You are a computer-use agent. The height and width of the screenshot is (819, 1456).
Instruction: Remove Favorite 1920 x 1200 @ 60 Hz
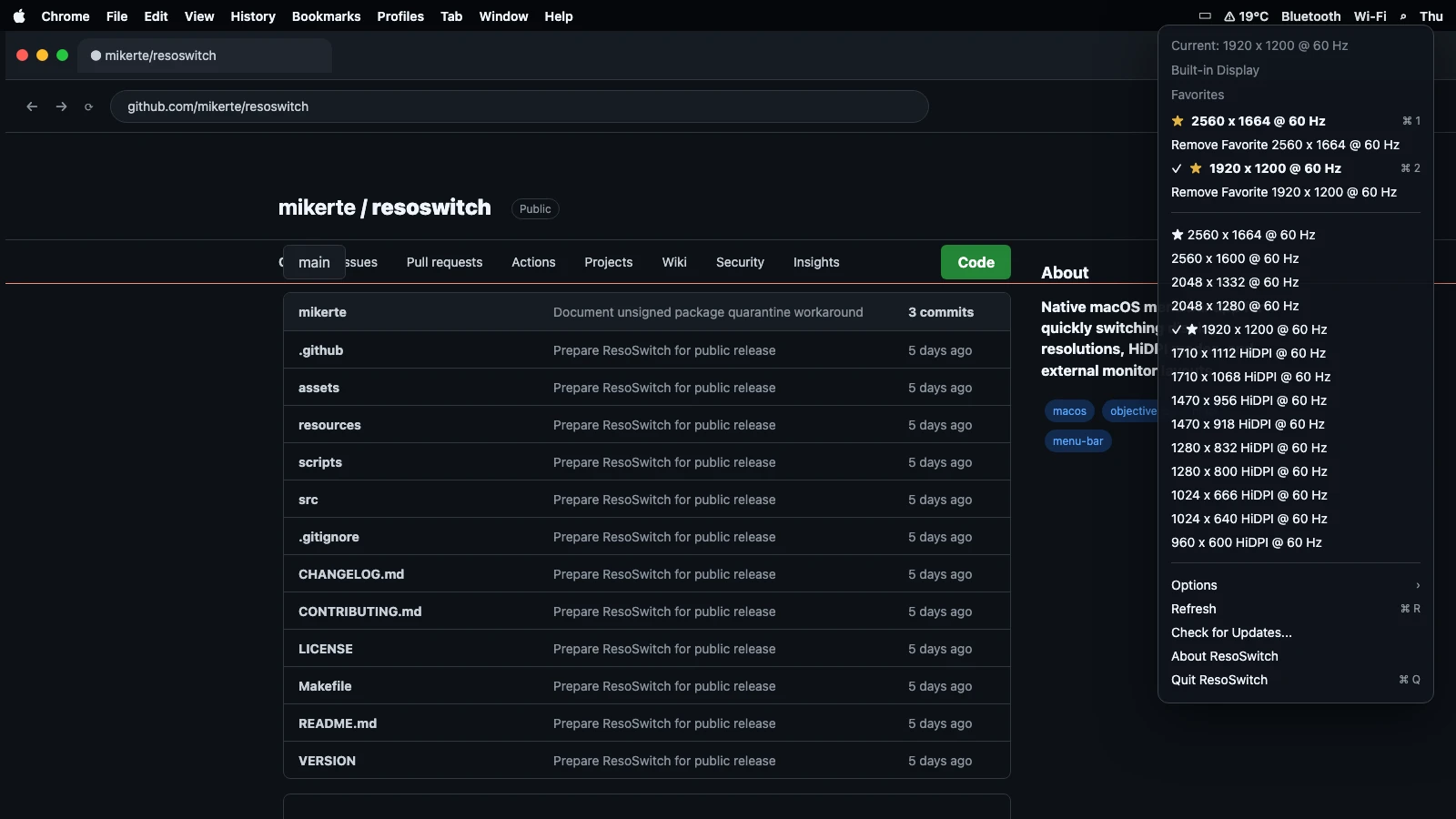click(1296, 192)
